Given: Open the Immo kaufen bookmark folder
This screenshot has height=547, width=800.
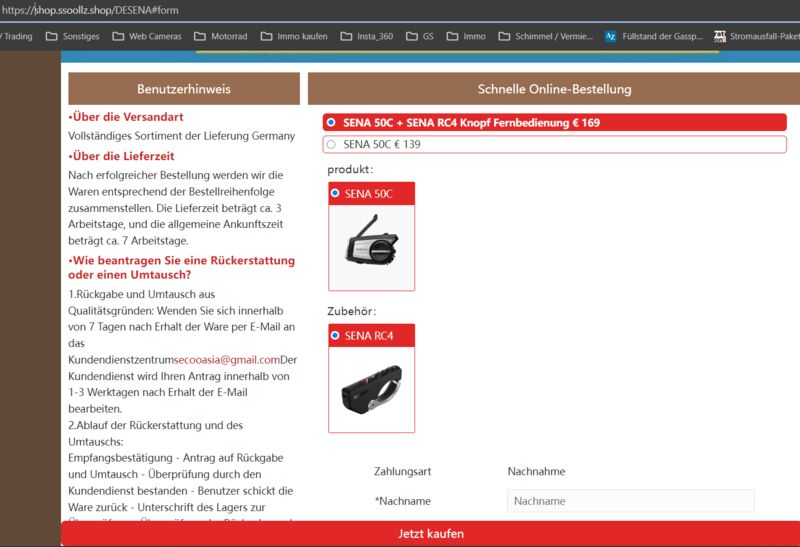Looking at the screenshot, I should pos(294,36).
